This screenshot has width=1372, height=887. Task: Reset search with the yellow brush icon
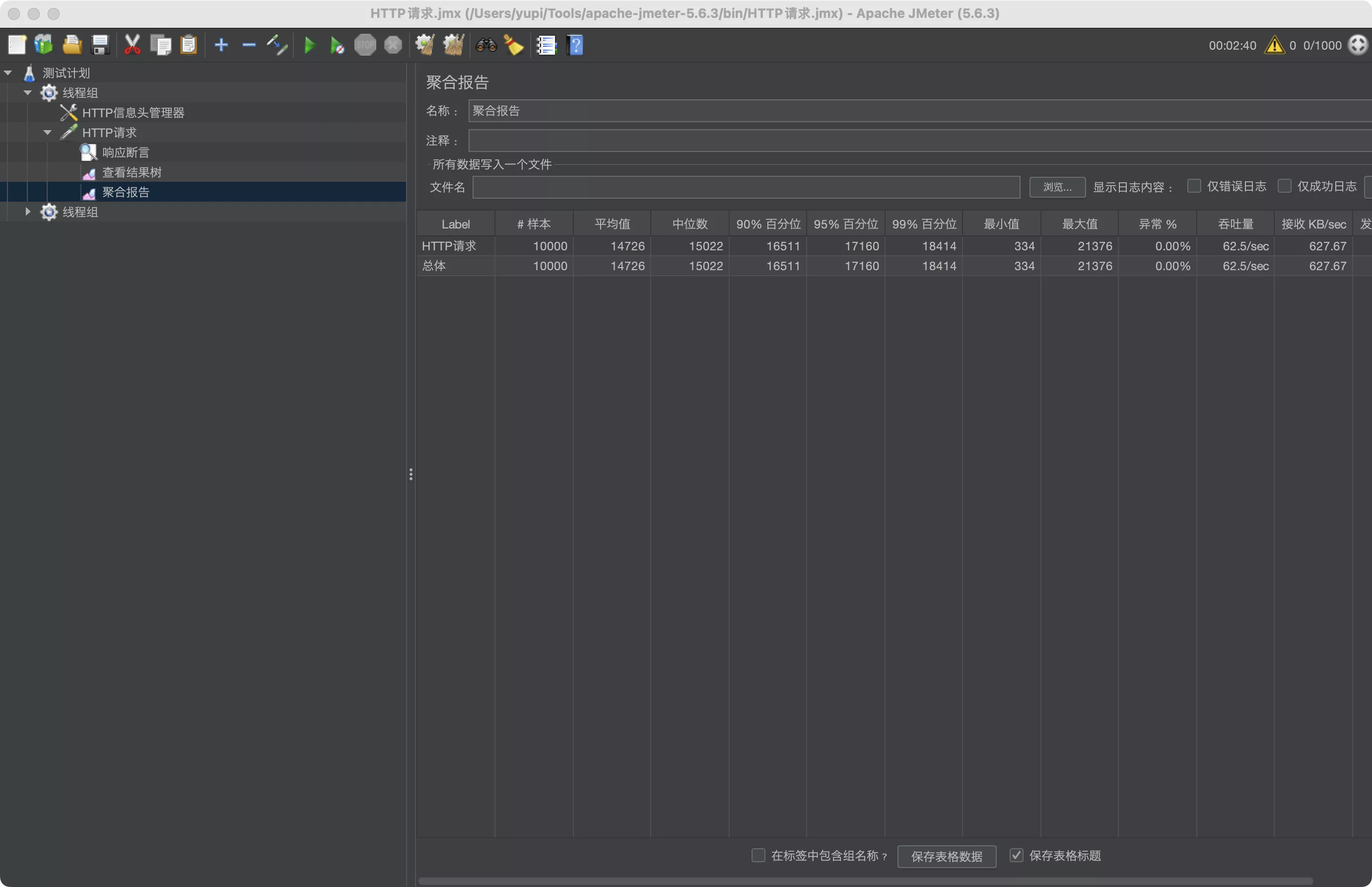point(514,44)
